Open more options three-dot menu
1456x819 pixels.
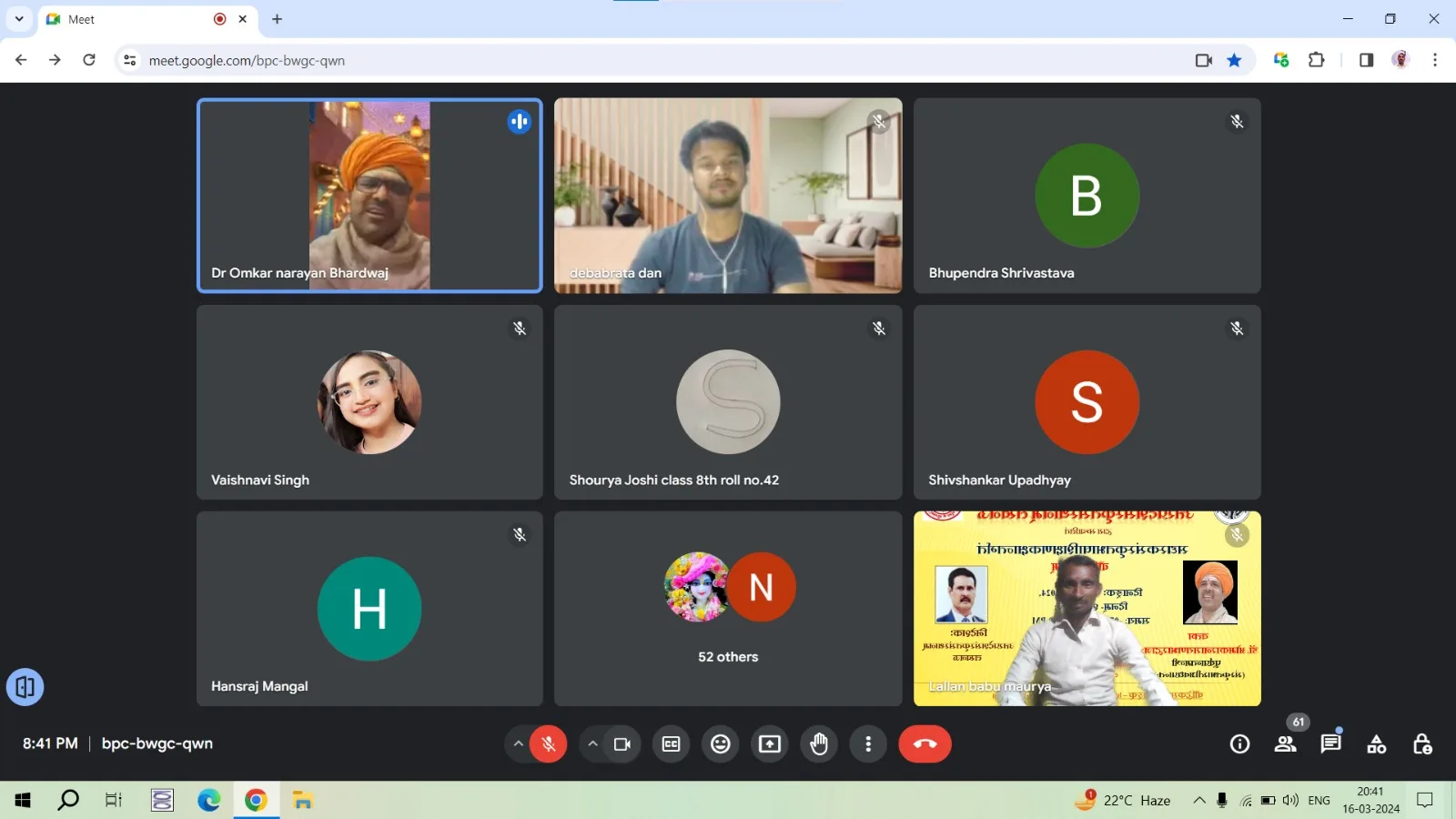[868, 744]
